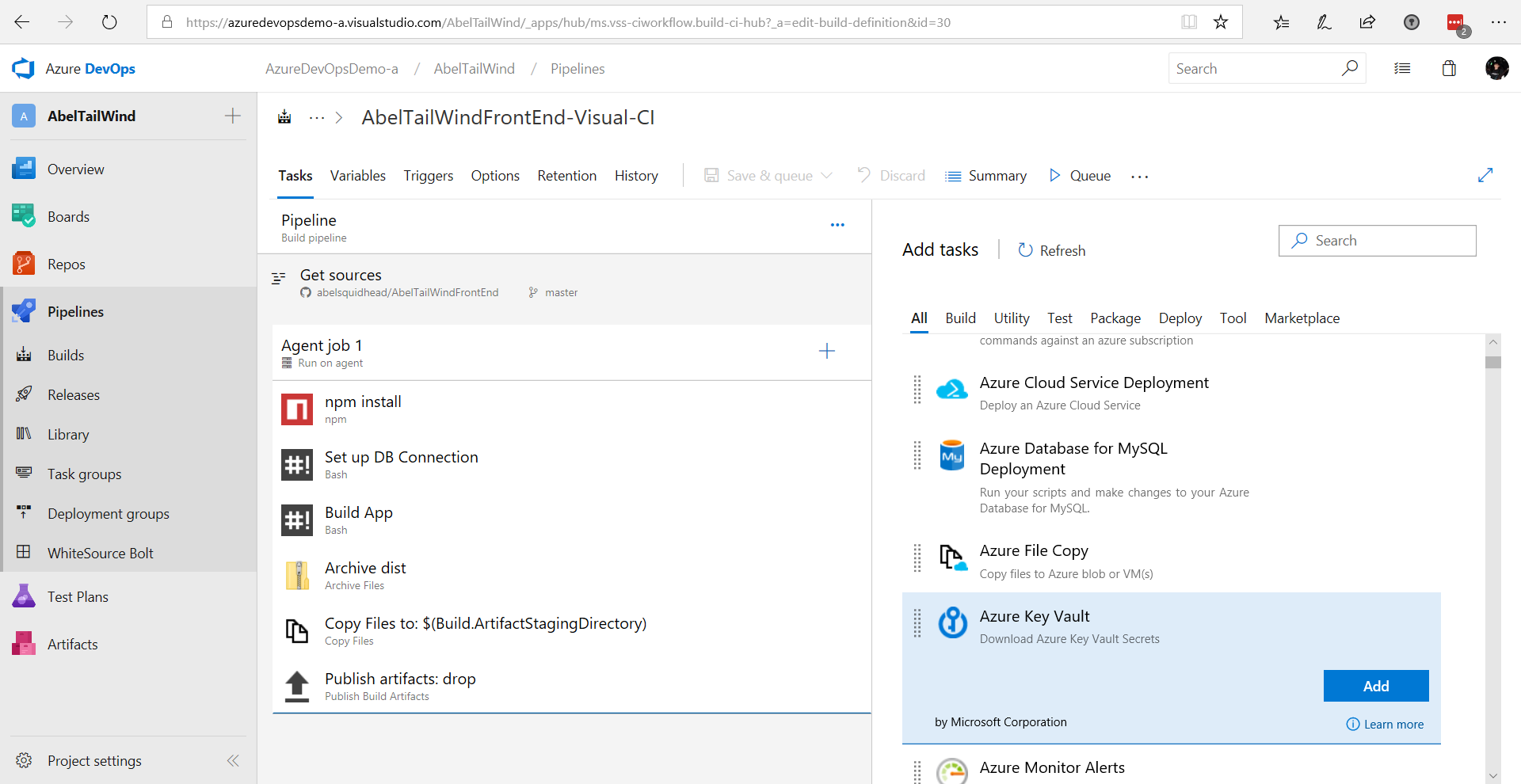The height and width of the screenshot is (784, 1521).
Task: Select the Build App bash task
Action: click(x=572, y=520)
